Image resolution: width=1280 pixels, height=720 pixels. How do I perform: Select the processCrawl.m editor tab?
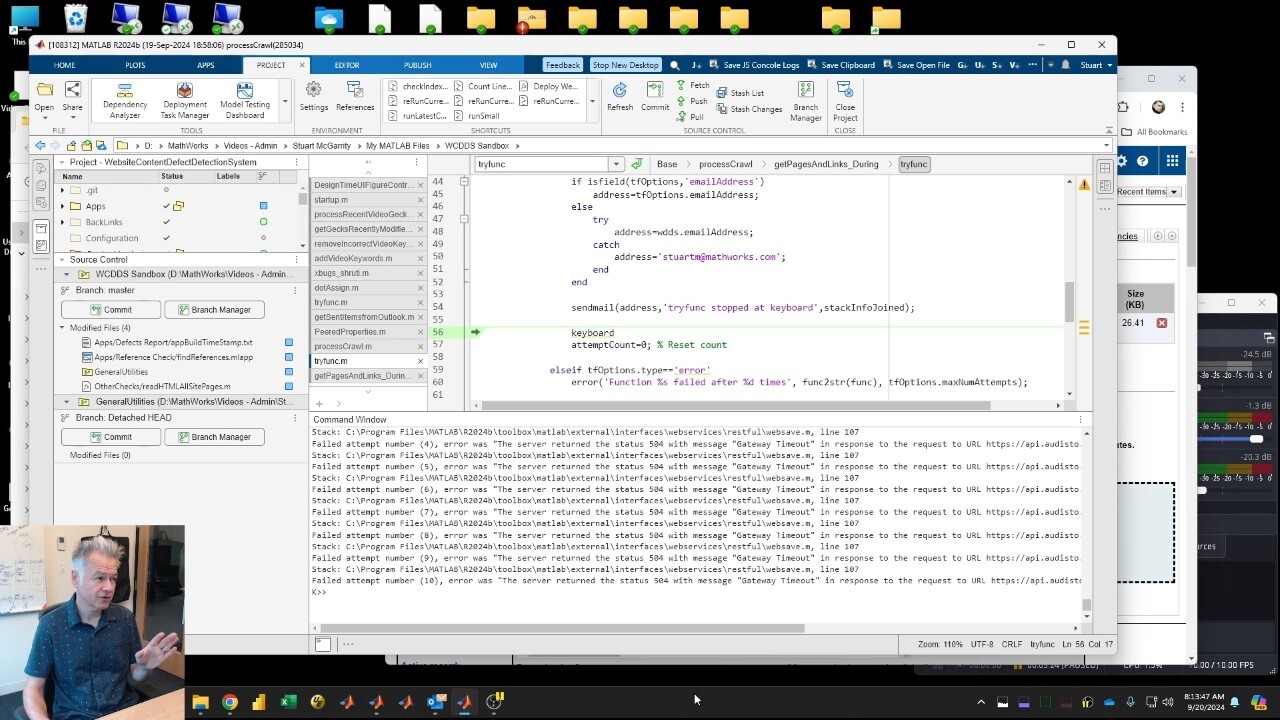click(x=342, y=346)
